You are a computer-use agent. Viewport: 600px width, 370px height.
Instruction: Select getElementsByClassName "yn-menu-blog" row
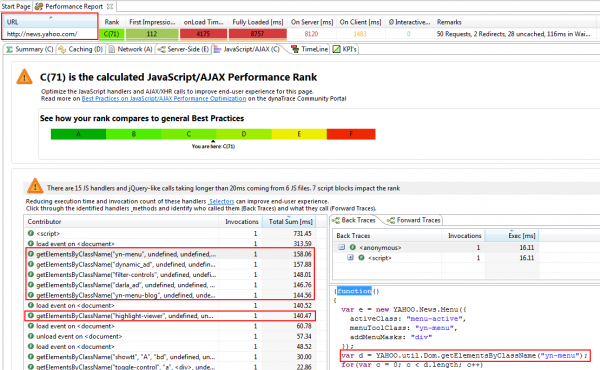[170, 295]
